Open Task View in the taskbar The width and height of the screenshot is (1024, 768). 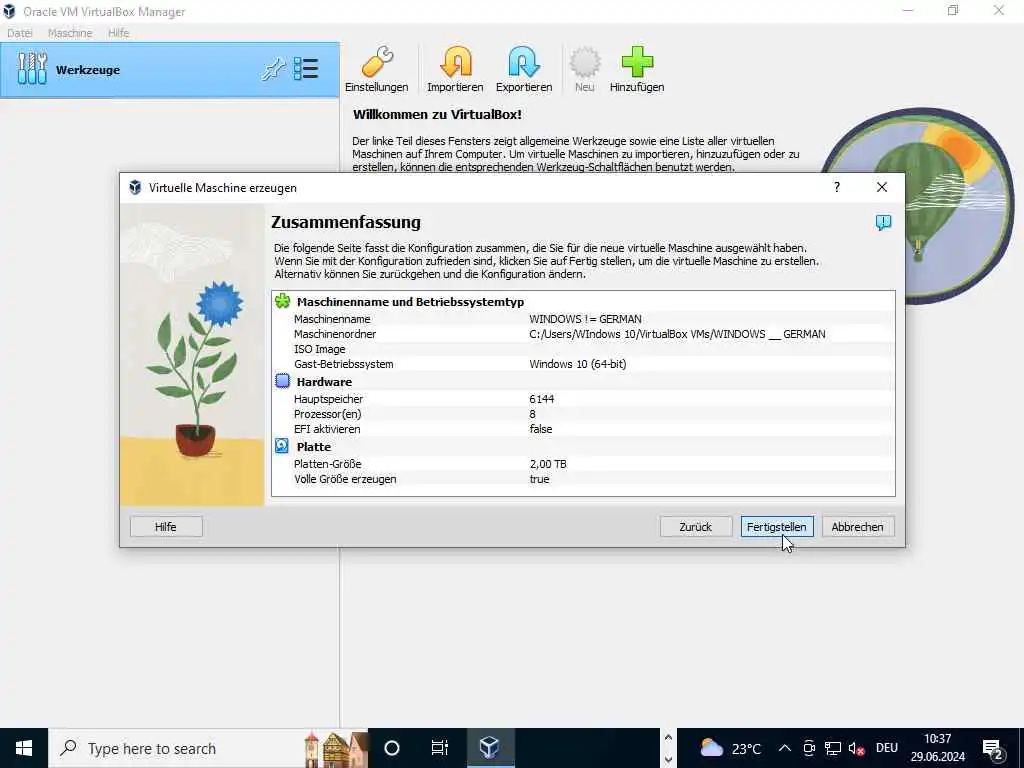pos(440,748)
